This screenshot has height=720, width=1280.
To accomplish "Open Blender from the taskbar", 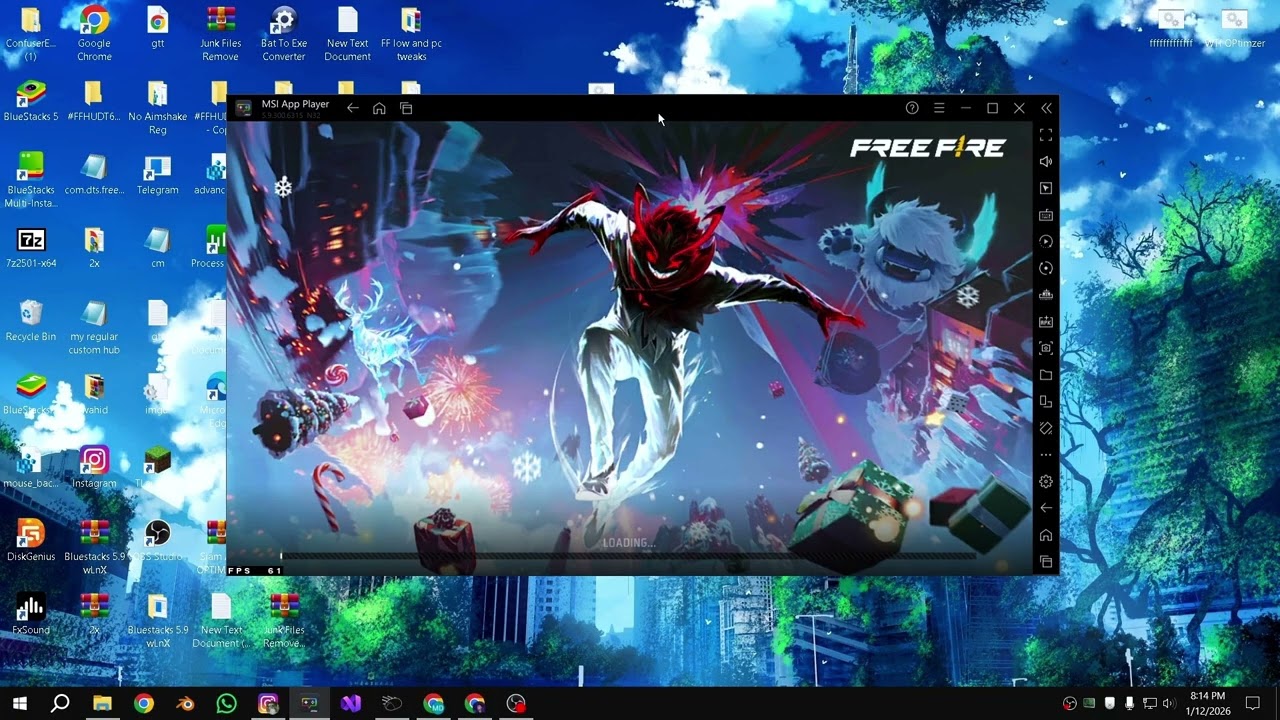I will click(185, 703).
